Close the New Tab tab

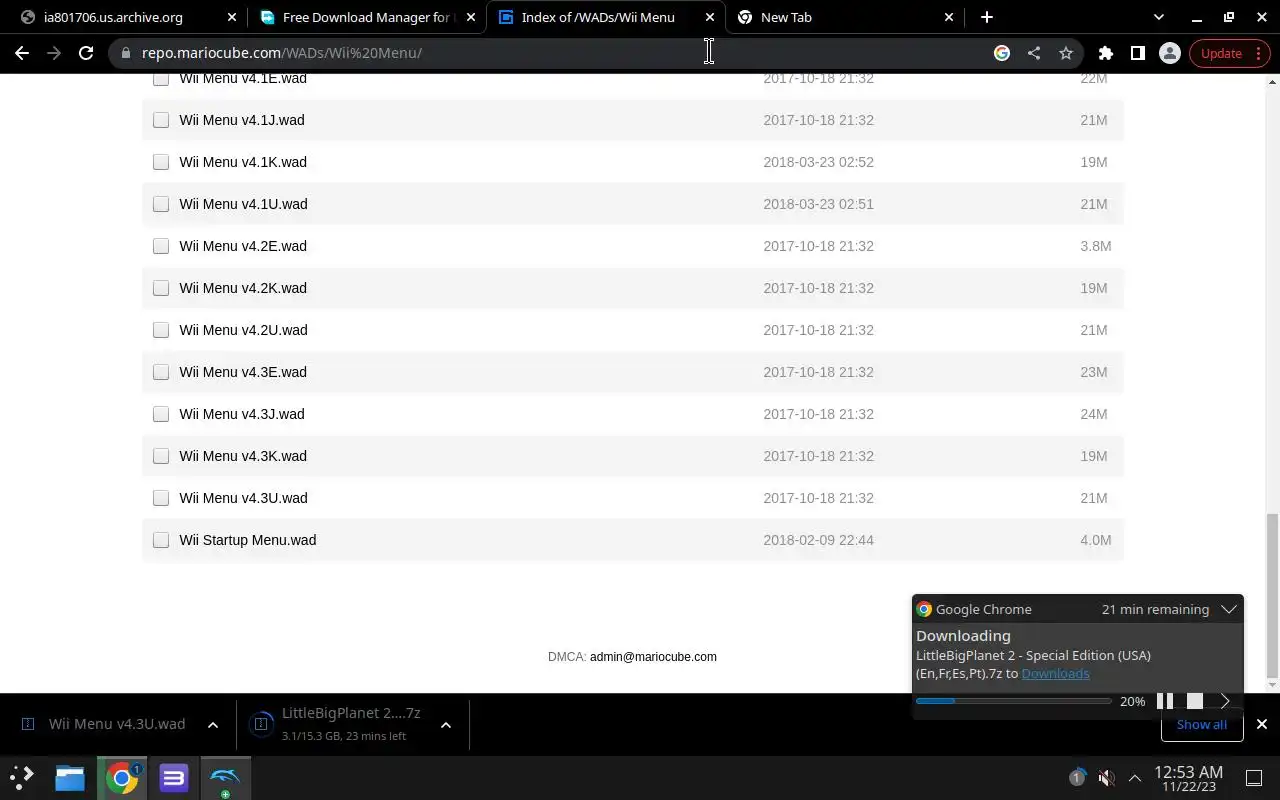(948, 17)
